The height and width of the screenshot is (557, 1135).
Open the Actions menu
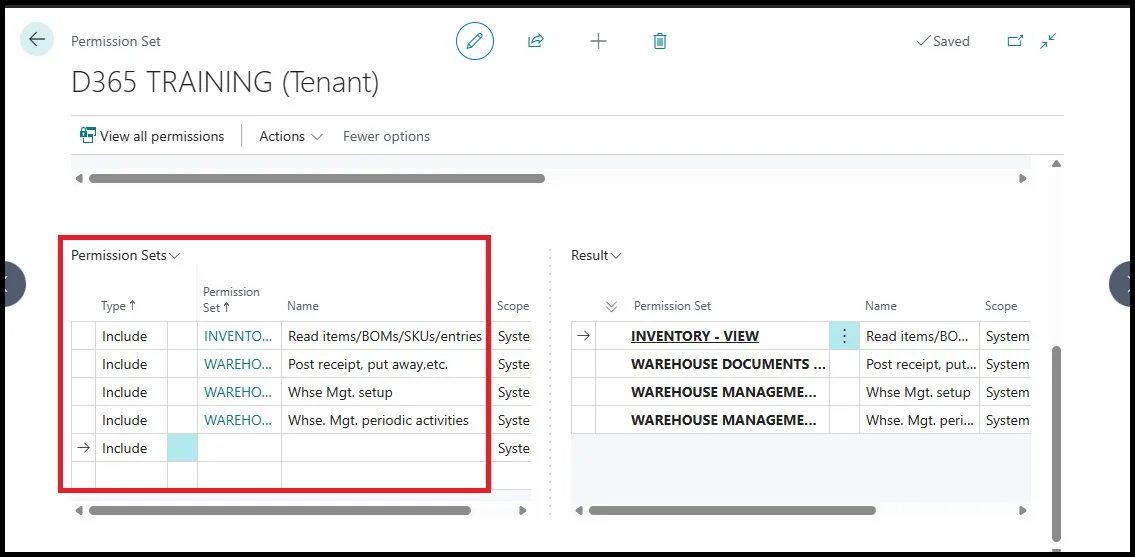point(291,136)
